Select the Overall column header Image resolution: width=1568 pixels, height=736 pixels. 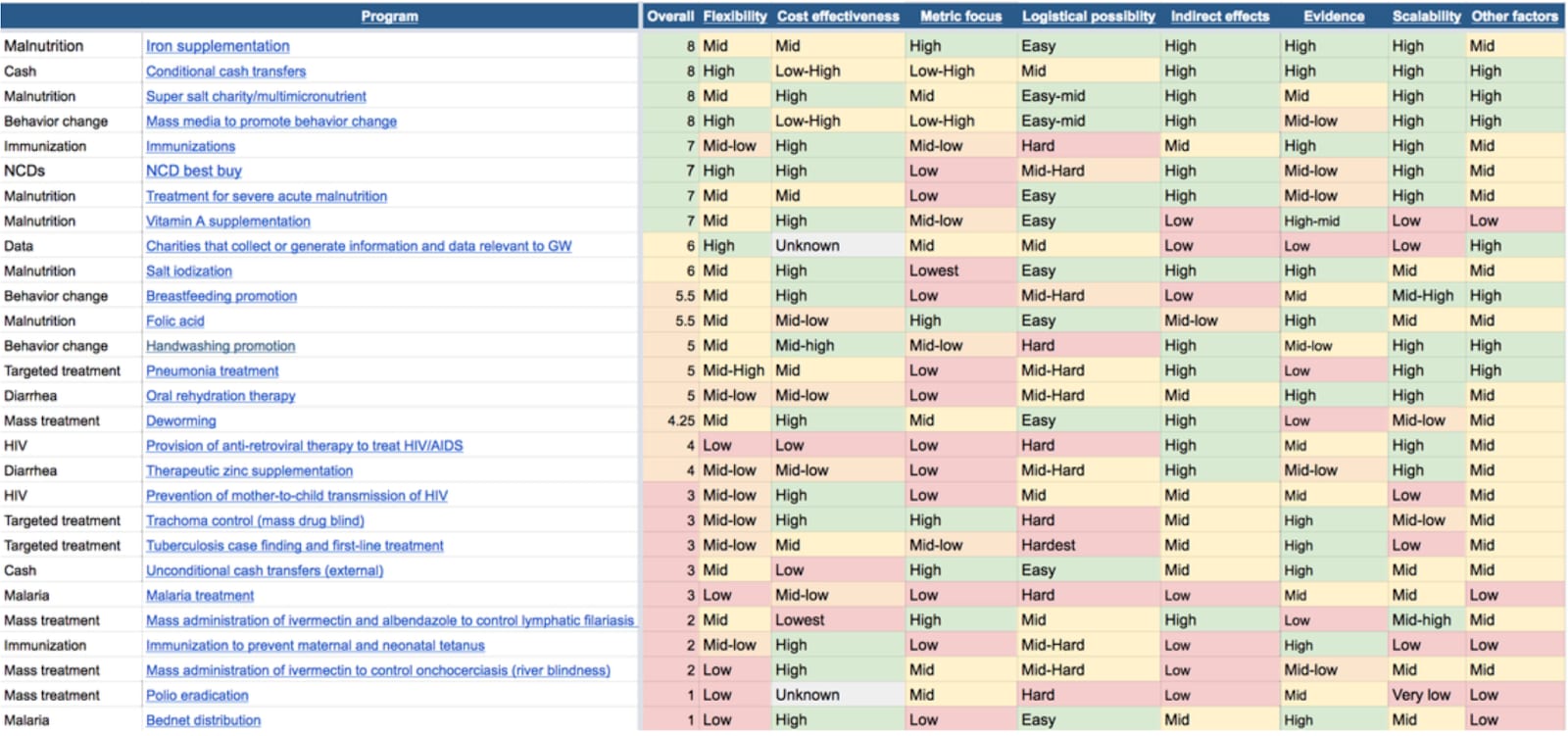(x=669, y=17)
